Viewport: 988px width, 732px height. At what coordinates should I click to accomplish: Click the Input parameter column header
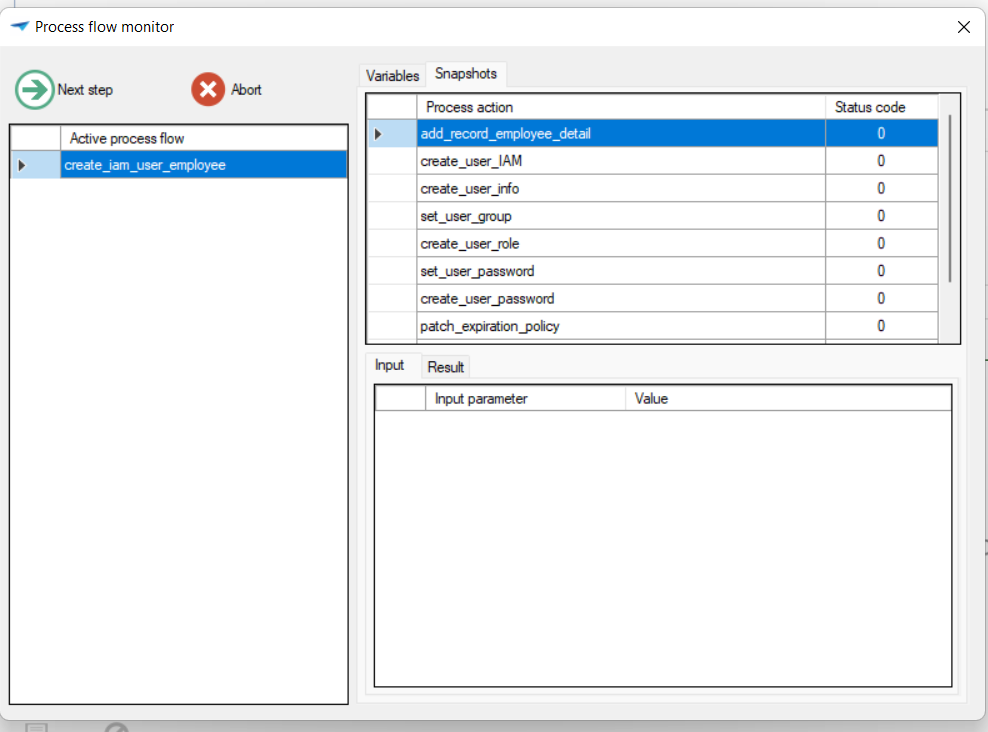[x=526, y=399]
